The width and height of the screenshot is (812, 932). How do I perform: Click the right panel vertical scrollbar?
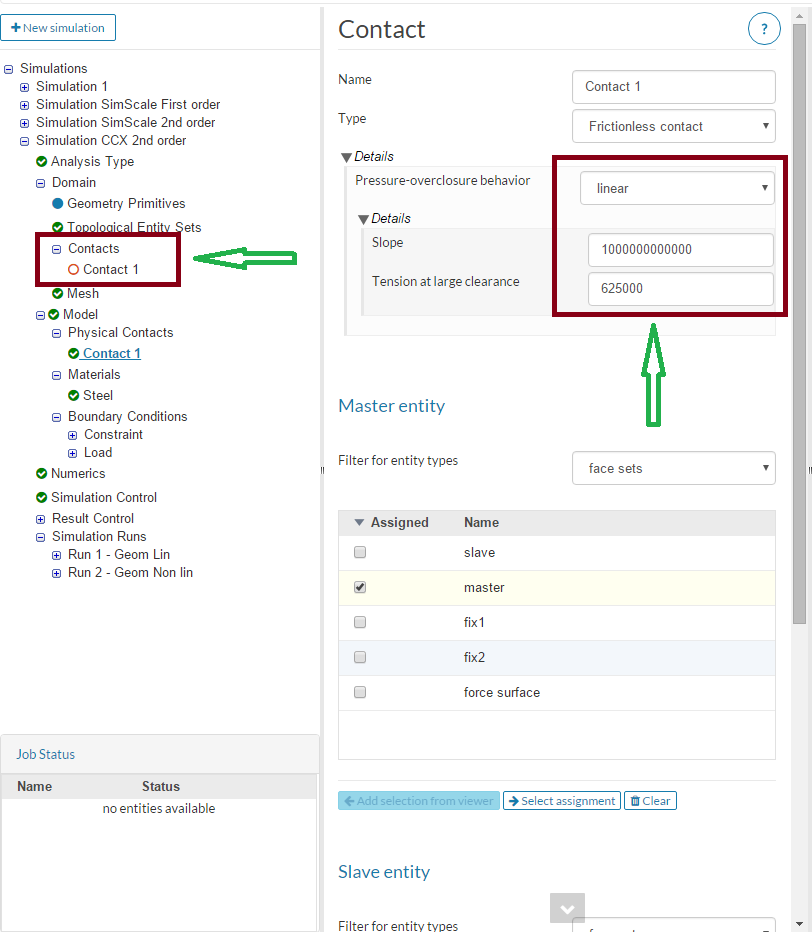[799, 324]
